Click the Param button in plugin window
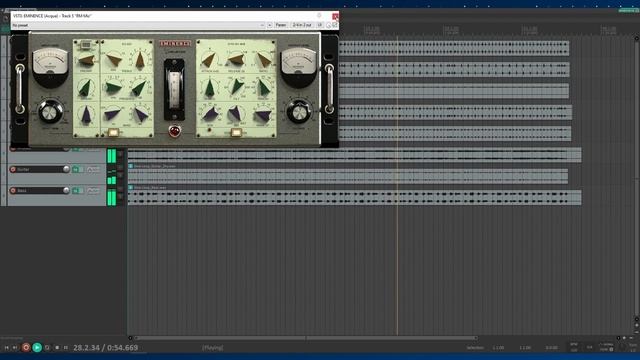640x360 pixels. coord(281,25)
